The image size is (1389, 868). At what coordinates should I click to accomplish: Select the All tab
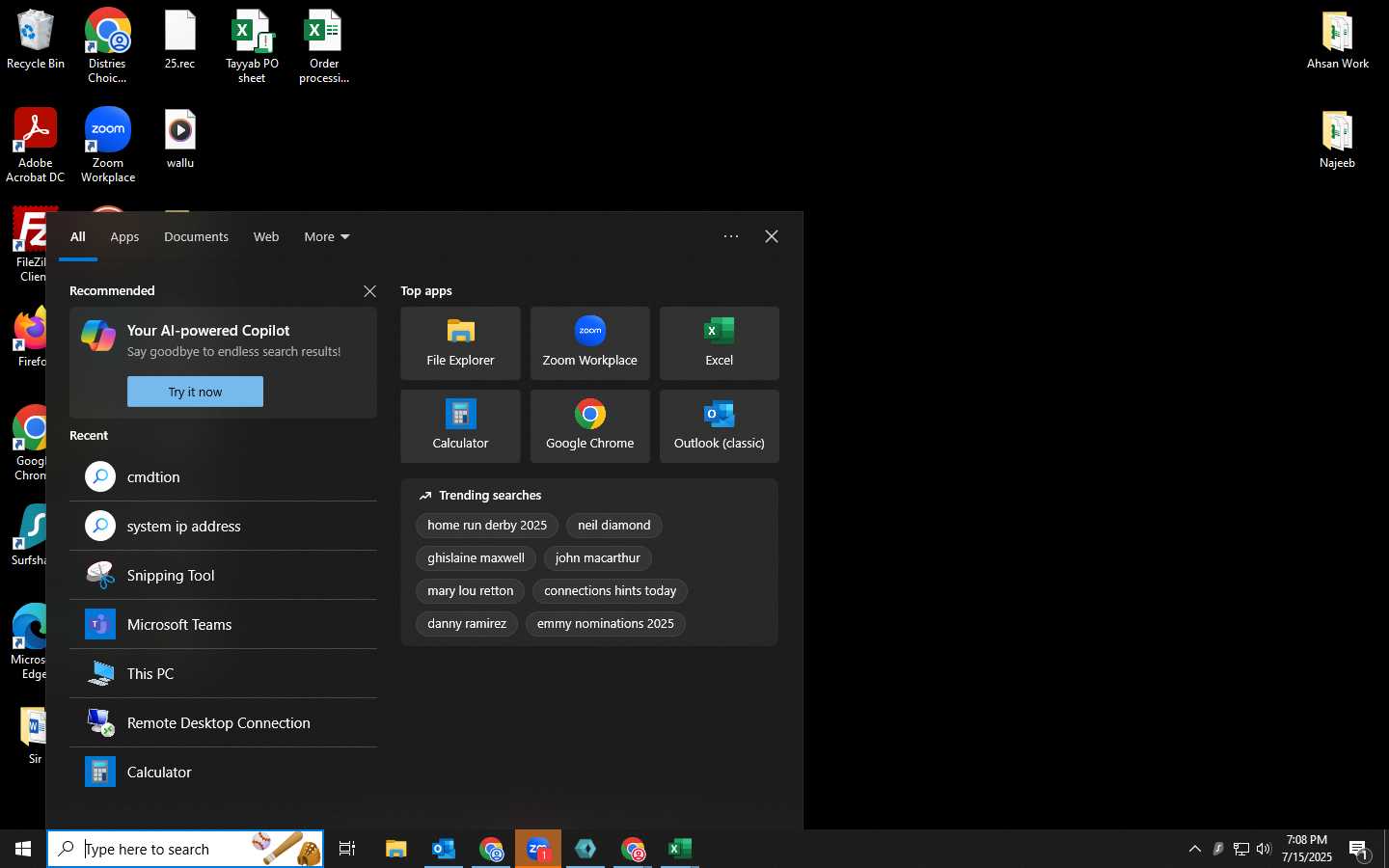78,237
